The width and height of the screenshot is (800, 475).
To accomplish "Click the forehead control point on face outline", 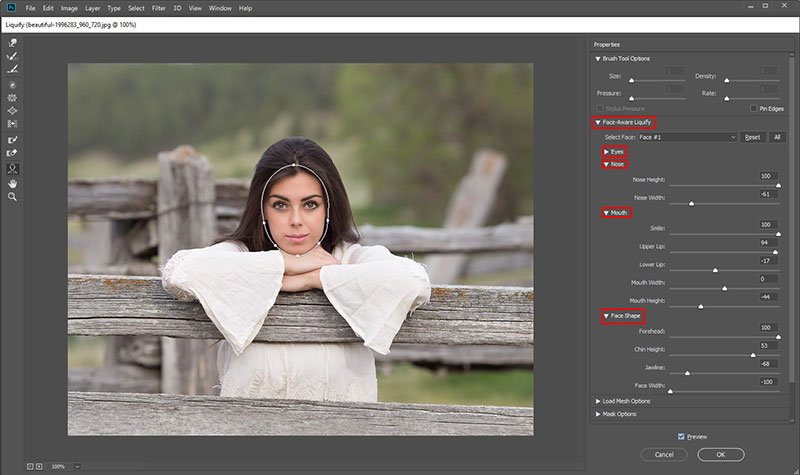I will point(294,165).
